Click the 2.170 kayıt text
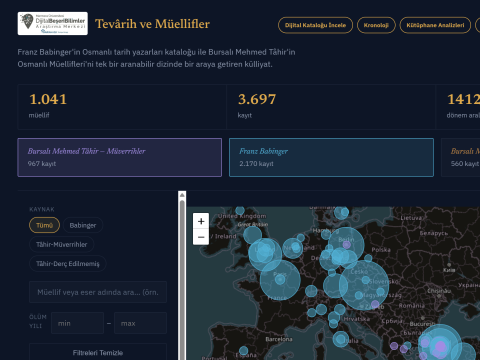The height and width of the screenshot is (360, 480). [x=256, y=164]
